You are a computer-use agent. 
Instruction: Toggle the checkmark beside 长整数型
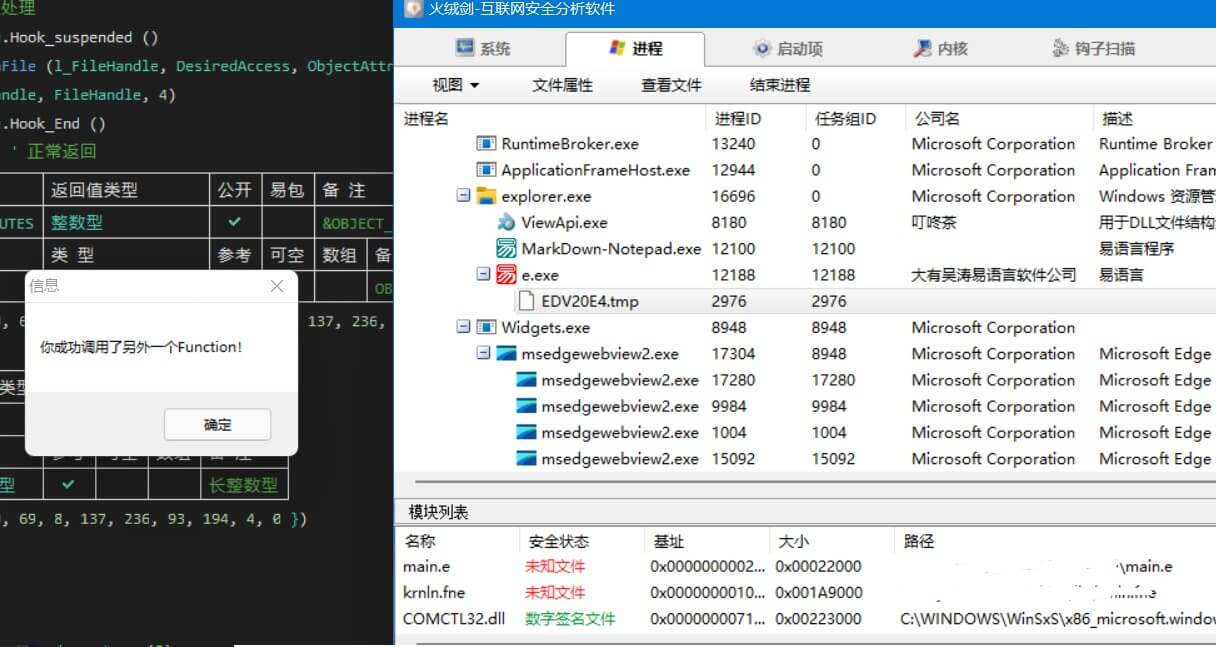(68, 483)
